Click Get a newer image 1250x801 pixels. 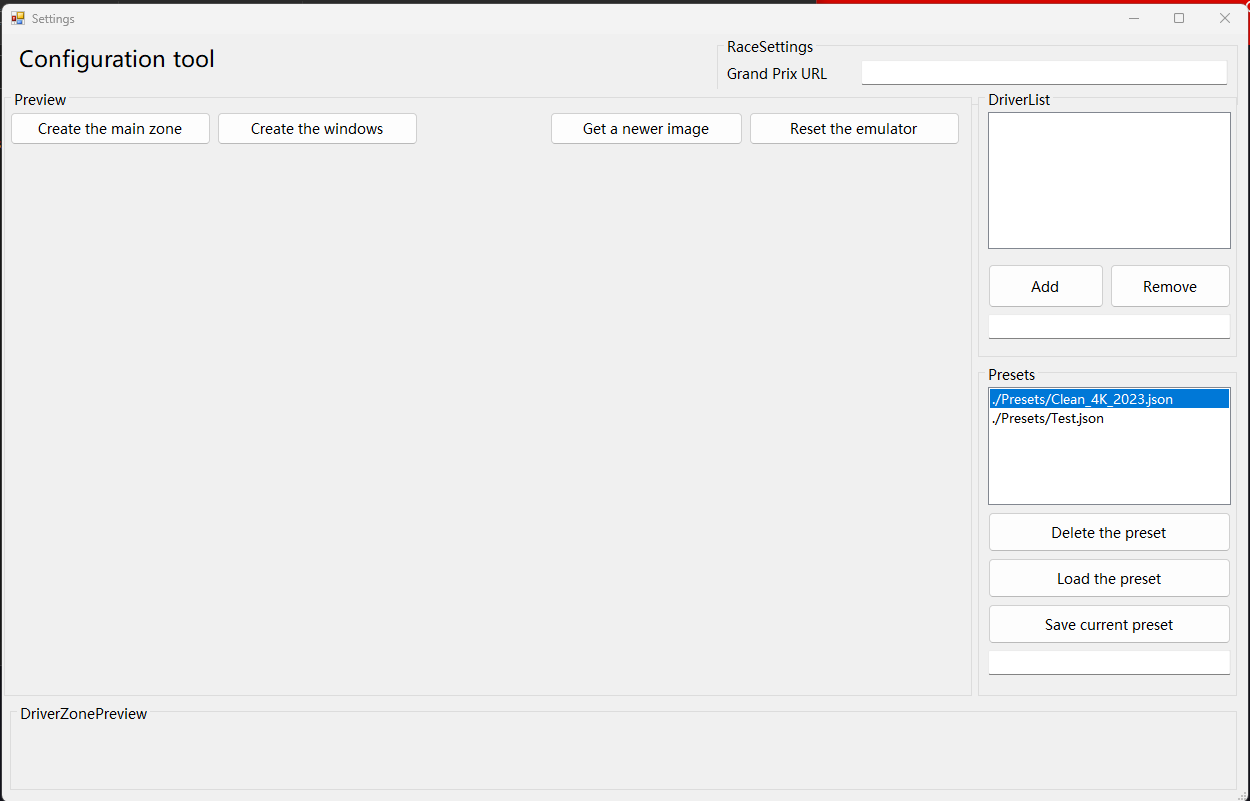(646, 128)
